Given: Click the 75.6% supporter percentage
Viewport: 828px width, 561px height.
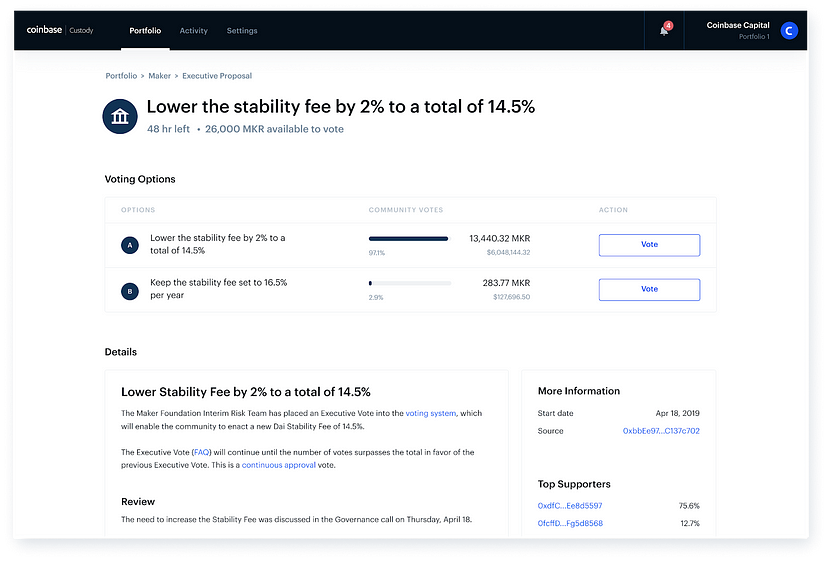Looking at the screenshot, I should 689,506.
